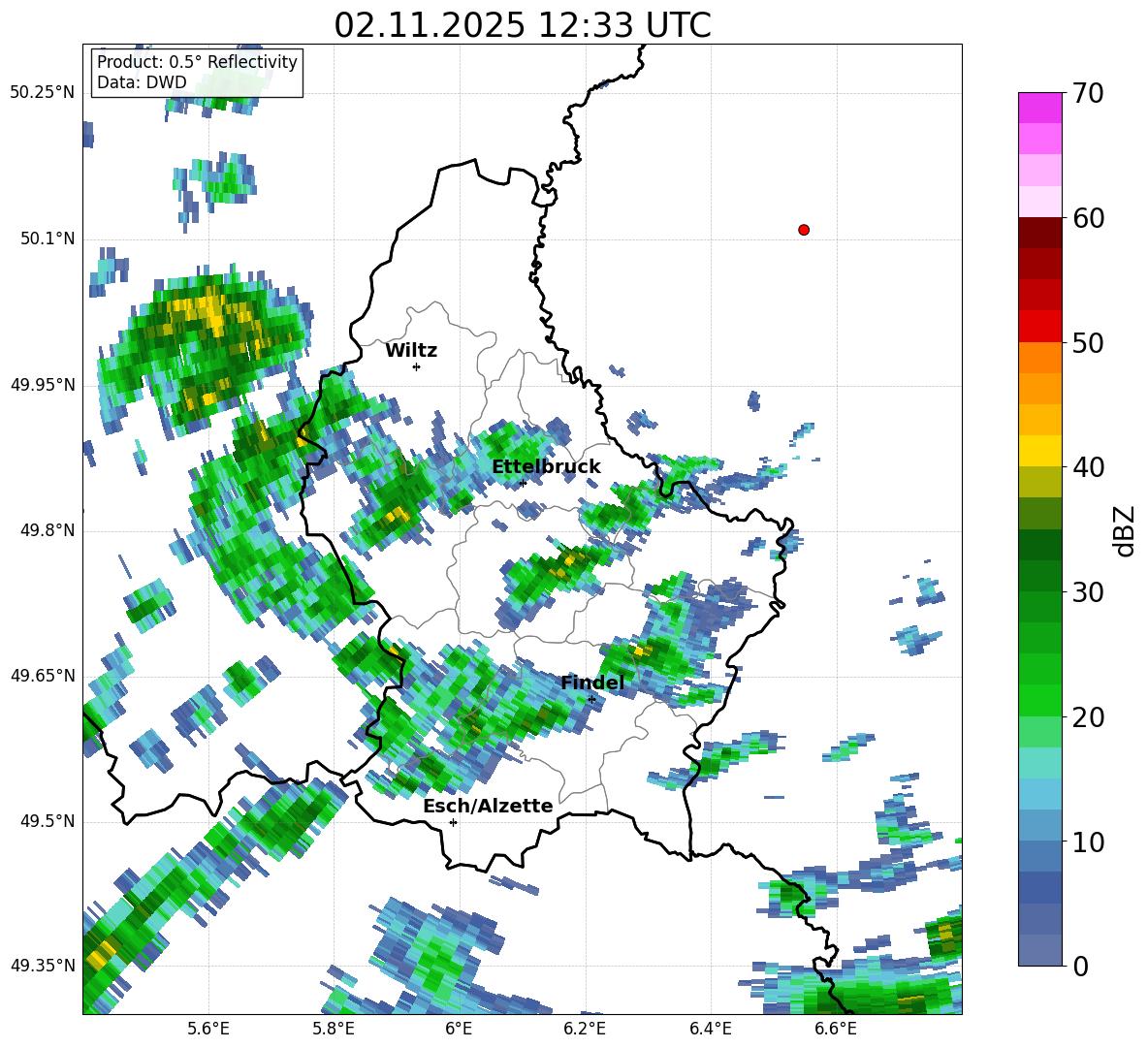Click the 5.6°E longitude label
Screen dimensions: 1148x1048
click(x=208, y=1030)
